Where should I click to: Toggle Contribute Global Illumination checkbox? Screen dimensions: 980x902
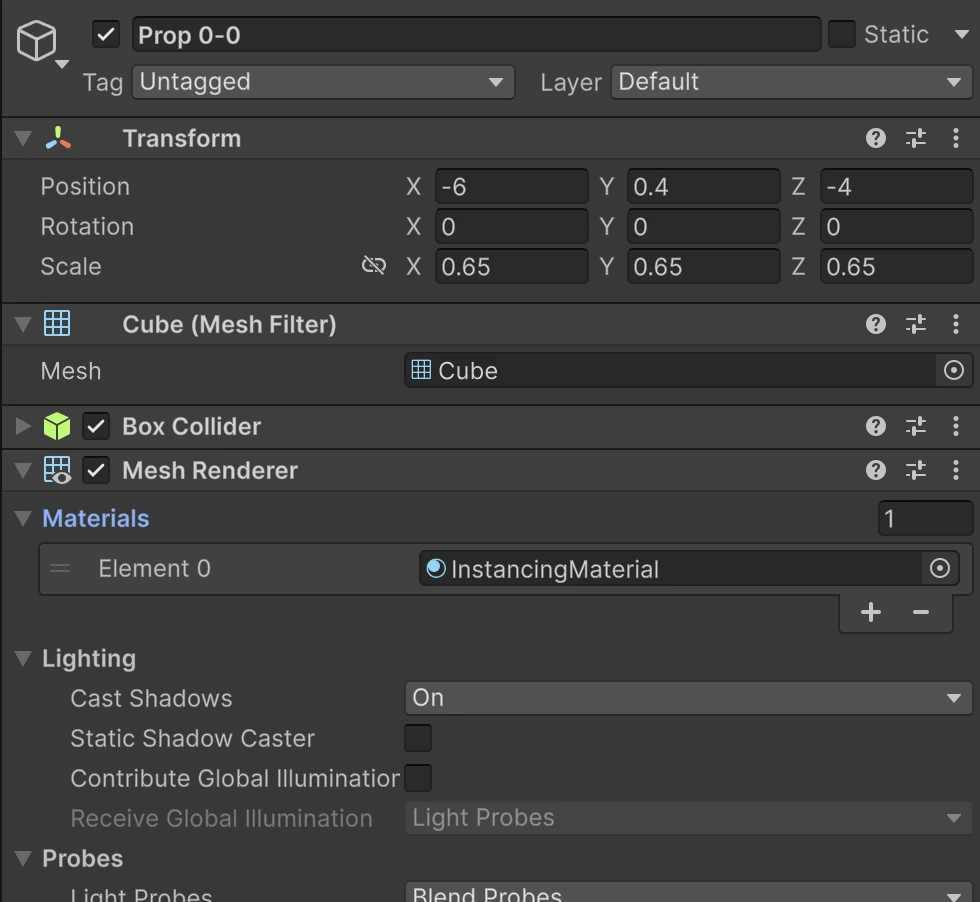(x=418, y=778)
